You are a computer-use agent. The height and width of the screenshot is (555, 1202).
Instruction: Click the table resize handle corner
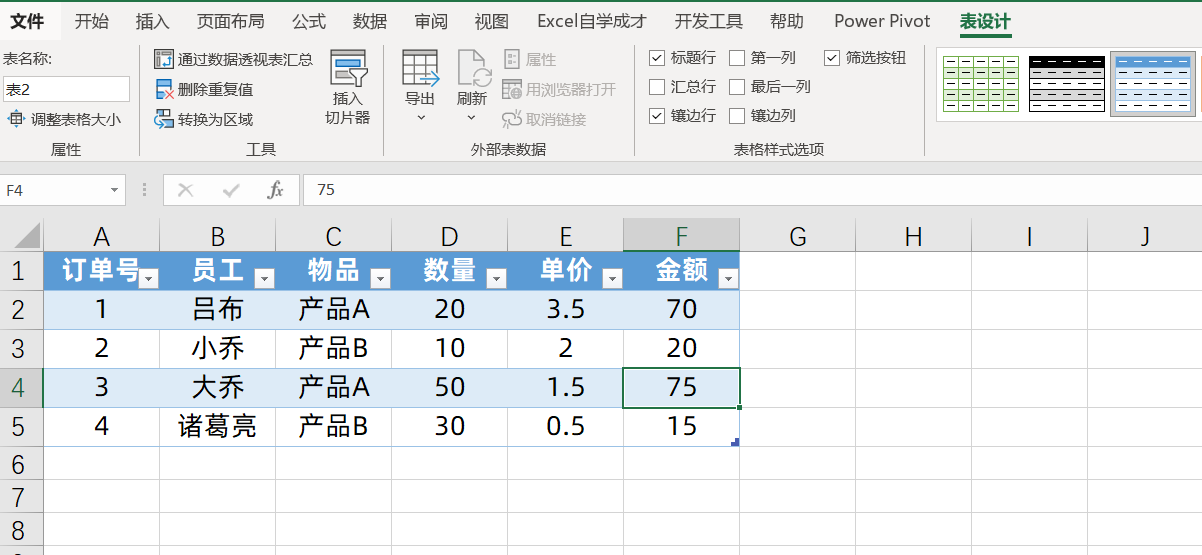(735, 442)
